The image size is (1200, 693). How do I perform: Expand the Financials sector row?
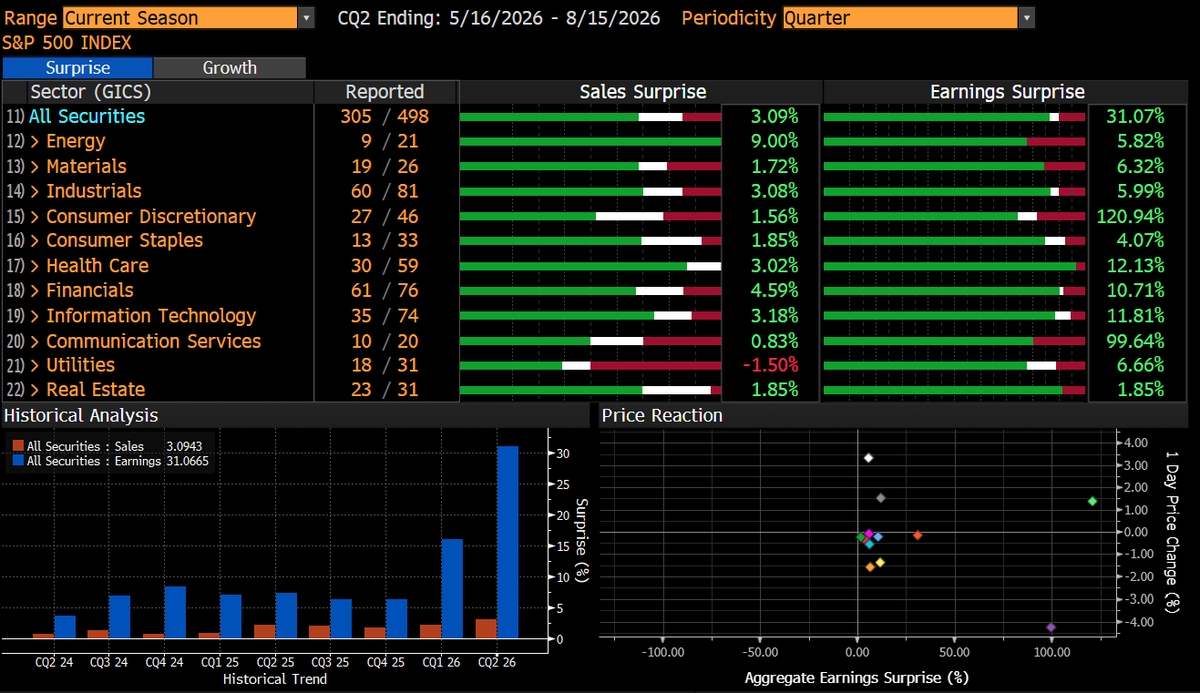[36, 291]
